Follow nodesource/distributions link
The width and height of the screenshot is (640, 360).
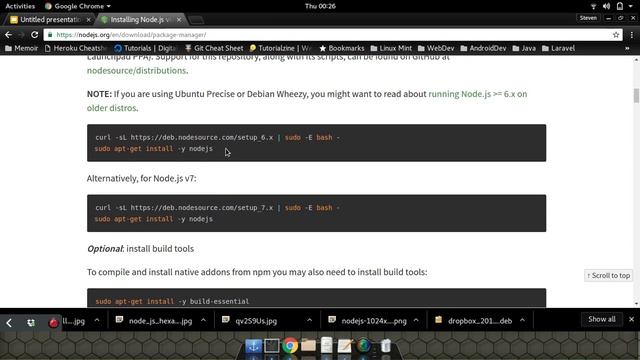coord(136,71)
